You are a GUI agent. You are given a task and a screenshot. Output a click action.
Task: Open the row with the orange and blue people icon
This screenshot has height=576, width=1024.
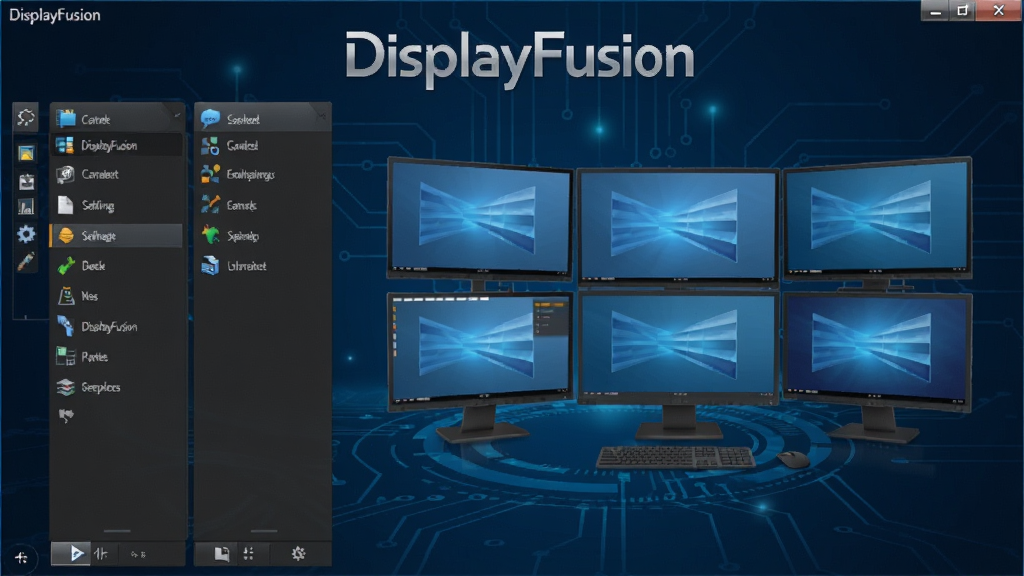(x=263, y=174)
